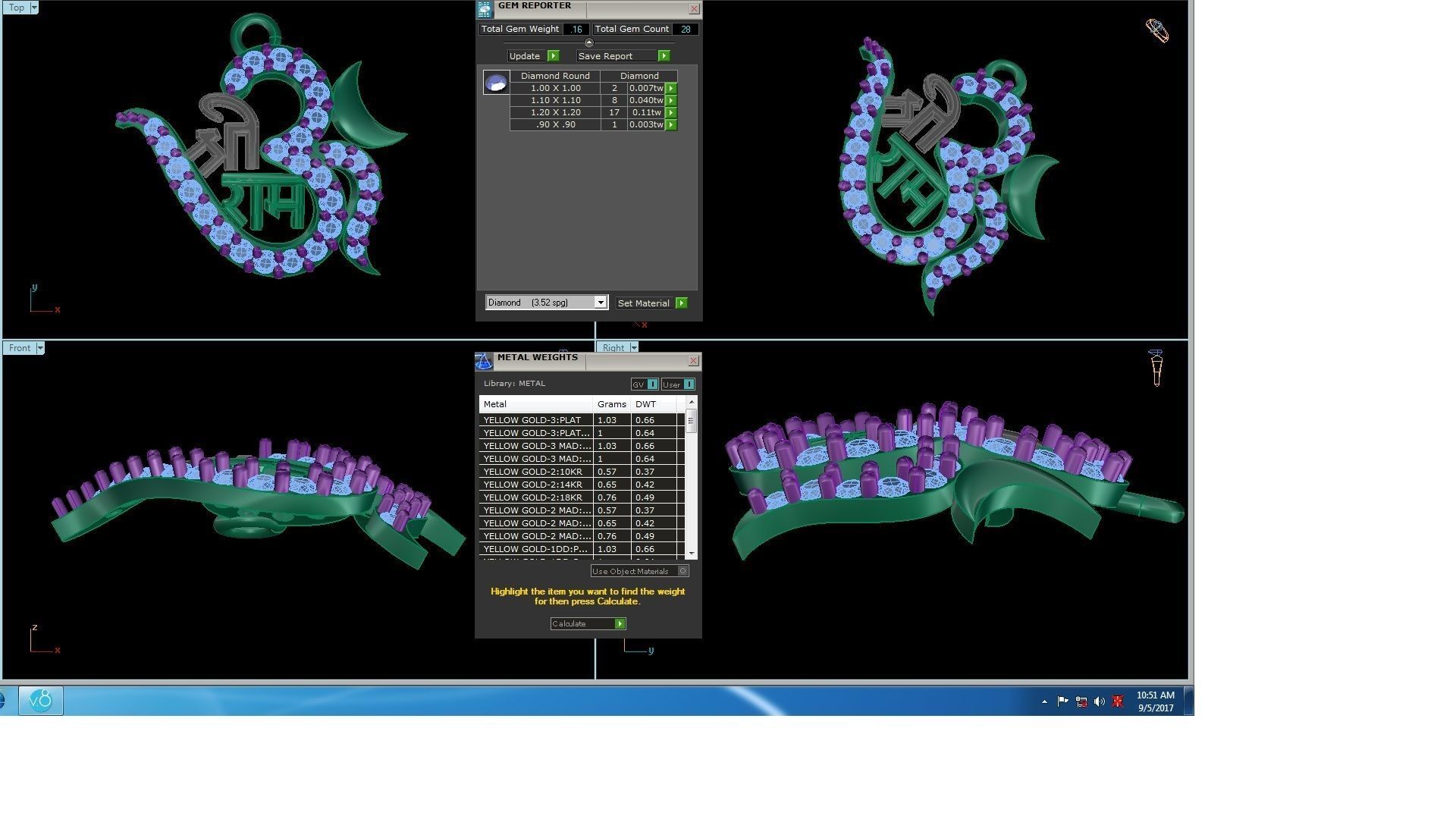Toggle the User library switch

point(689,384)
